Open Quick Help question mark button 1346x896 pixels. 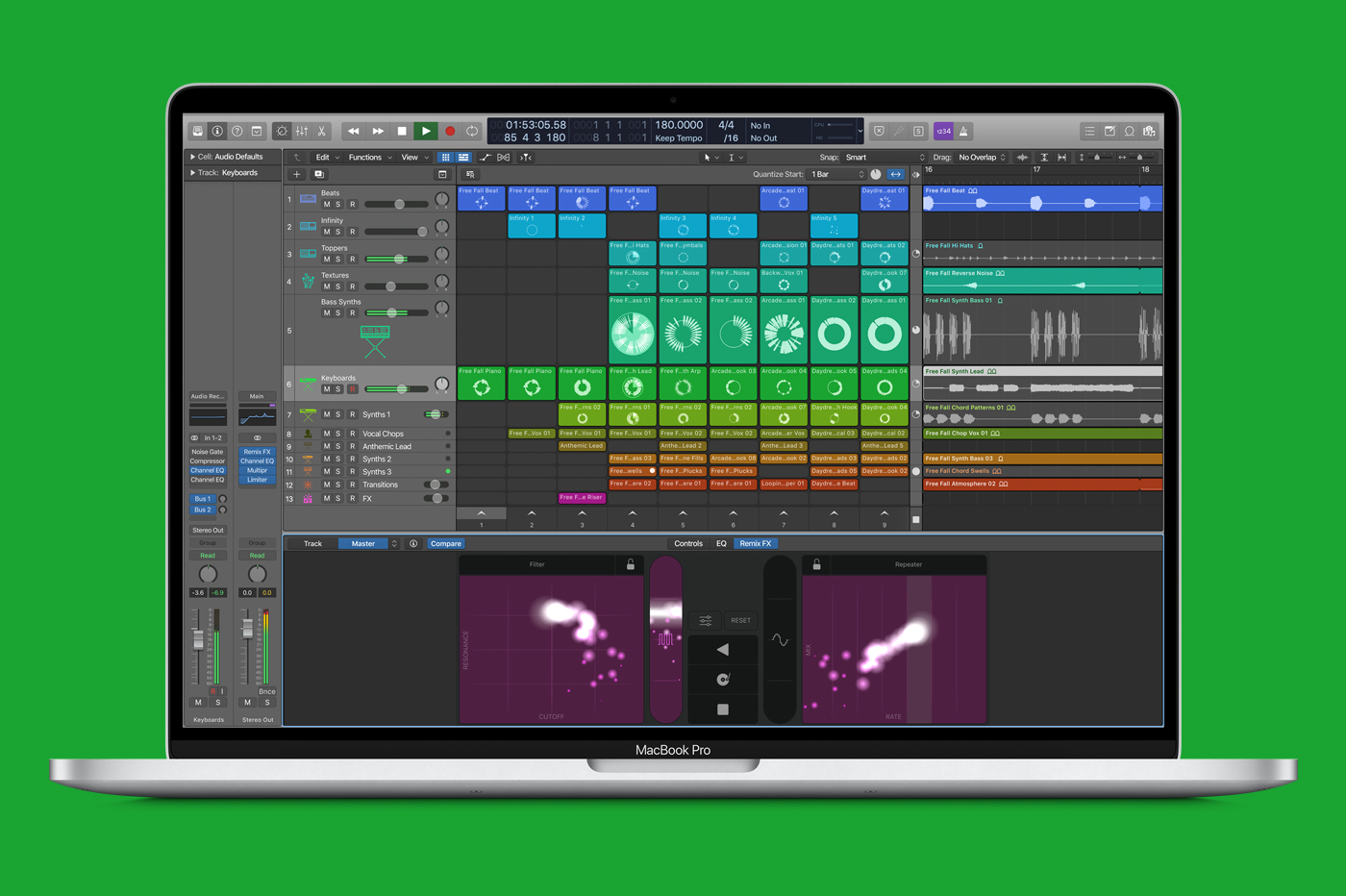[237, 131]
